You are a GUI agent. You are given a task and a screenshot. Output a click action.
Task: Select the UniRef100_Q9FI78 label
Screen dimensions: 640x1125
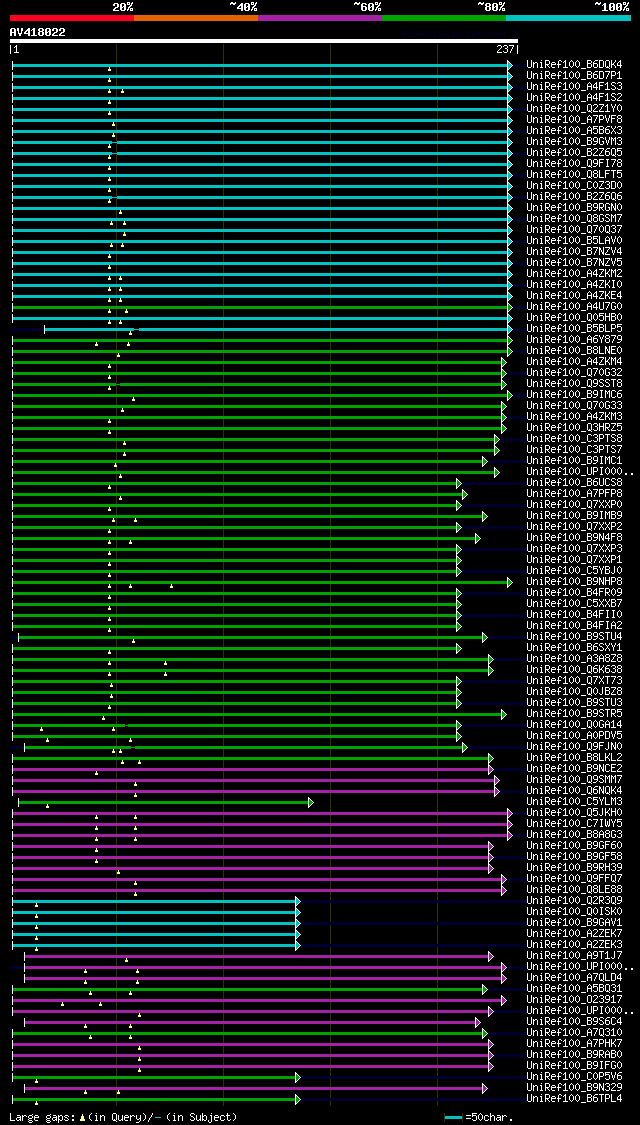pyautogui.click(x=574, y=164)
